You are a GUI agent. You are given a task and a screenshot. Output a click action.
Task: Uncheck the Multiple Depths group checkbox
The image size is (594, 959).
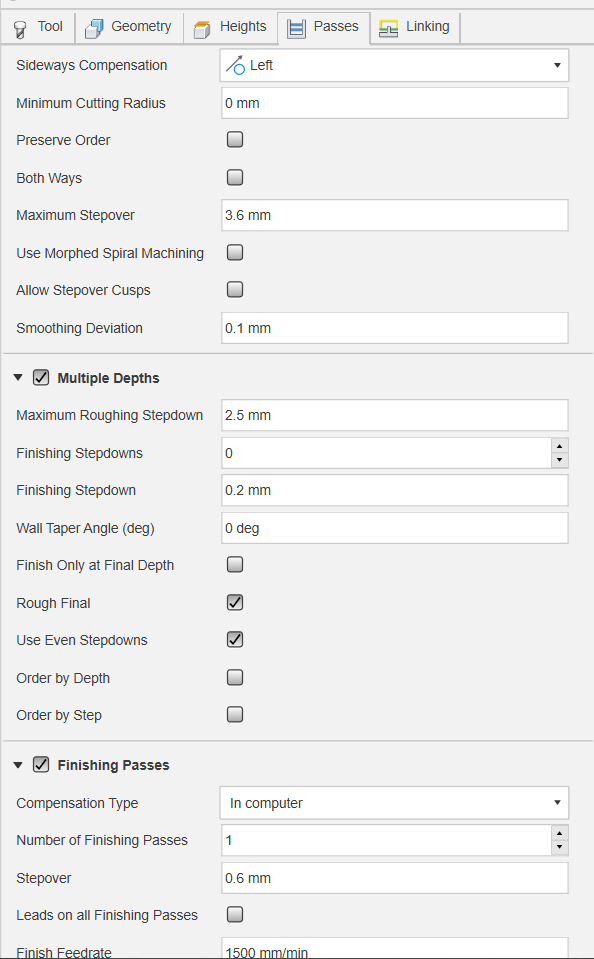click(41, 377)
